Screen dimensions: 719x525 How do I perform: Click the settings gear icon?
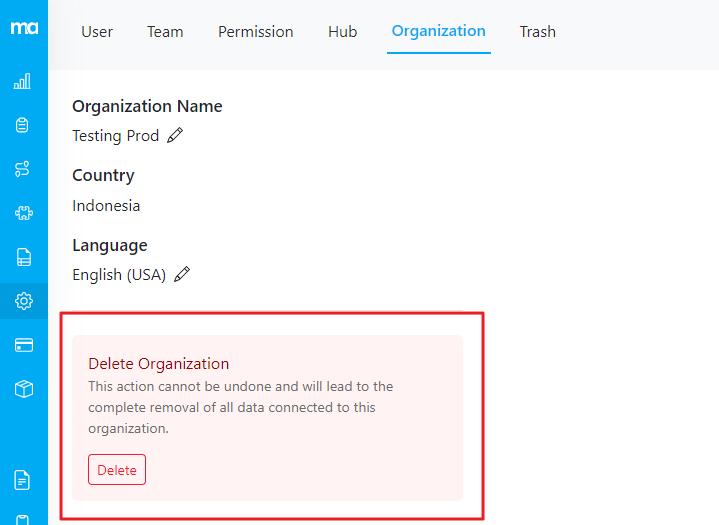click(x=23, y=301)
